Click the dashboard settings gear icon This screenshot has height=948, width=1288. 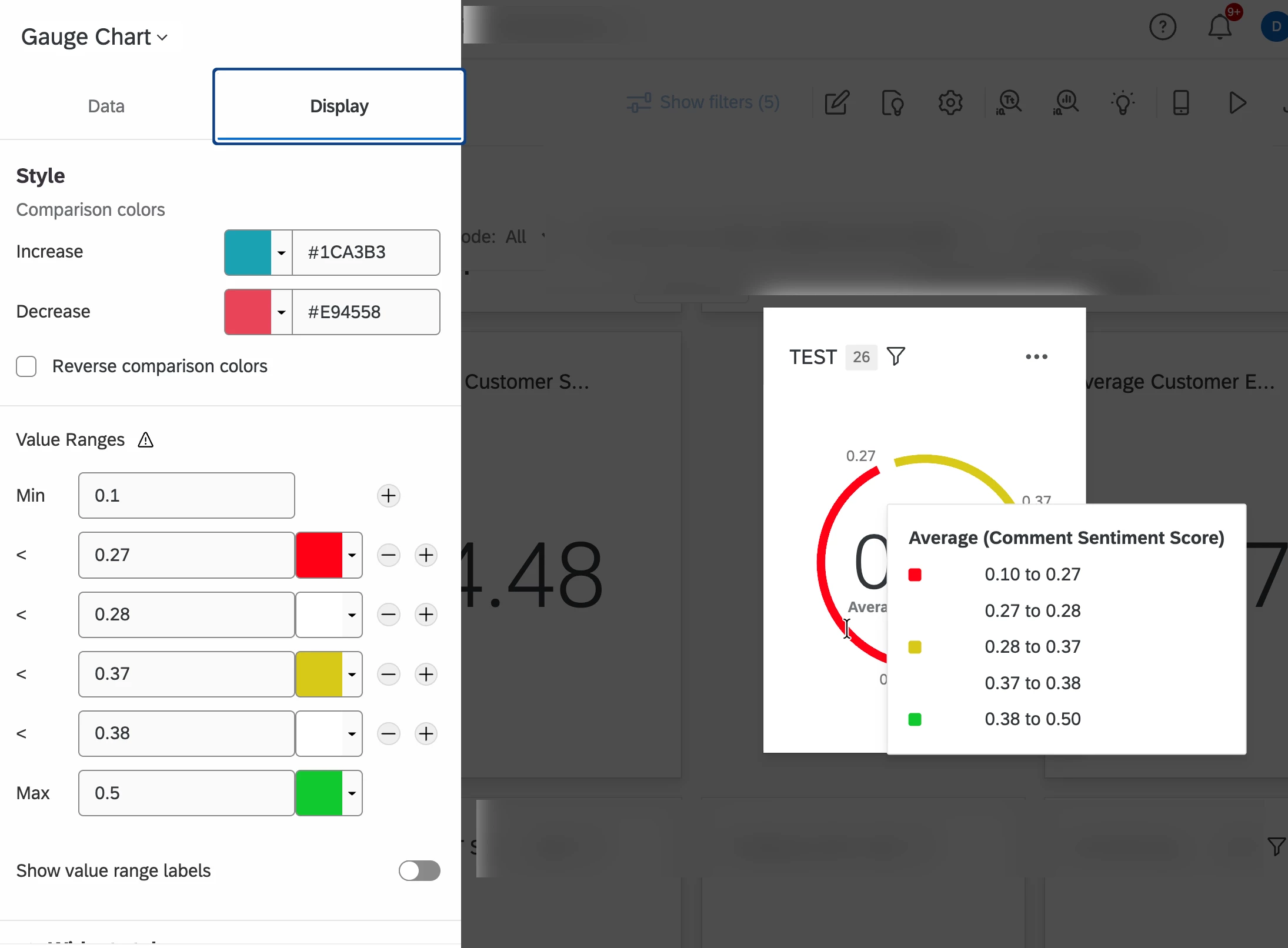point(950,103)
